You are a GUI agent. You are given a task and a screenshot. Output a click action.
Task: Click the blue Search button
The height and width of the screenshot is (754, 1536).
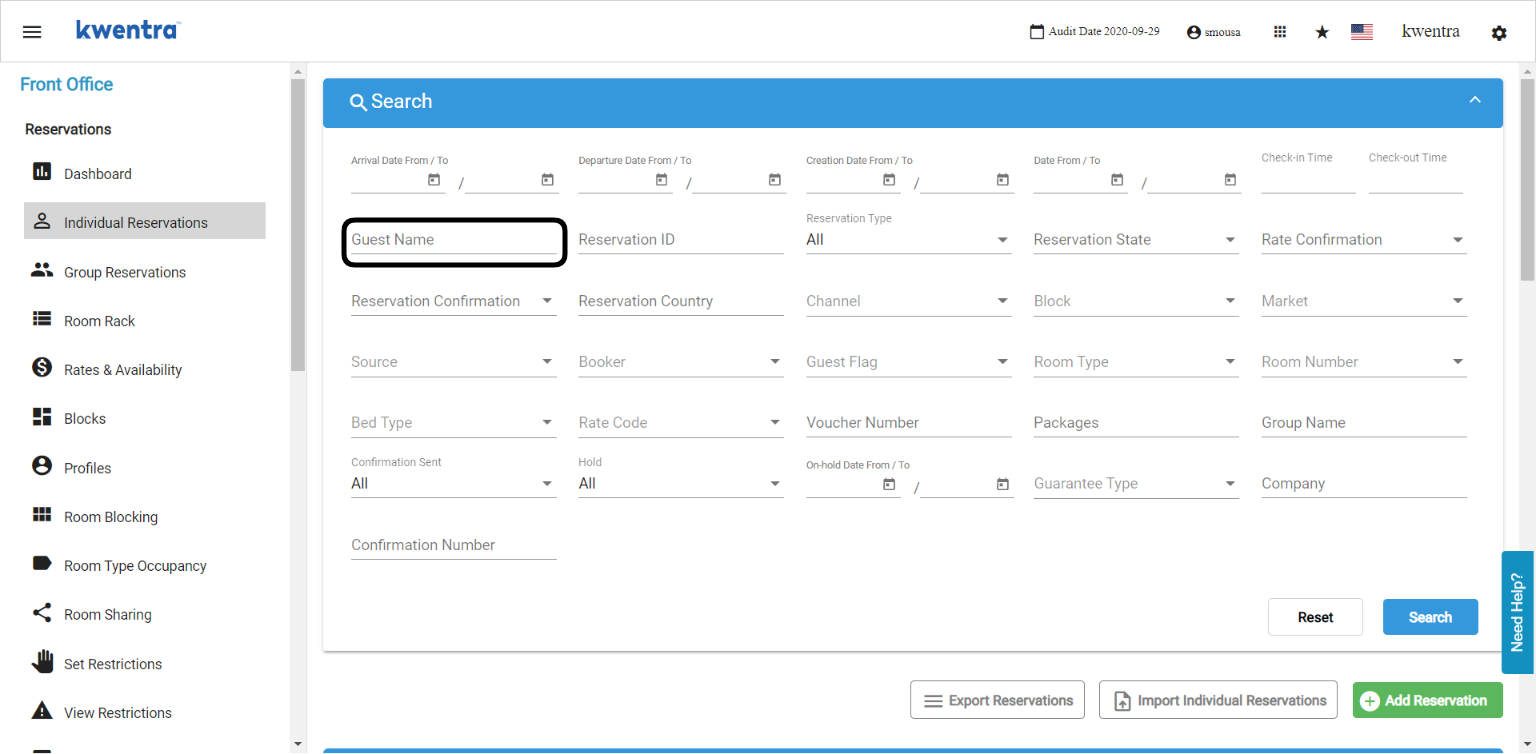[x=1430, y=617]
